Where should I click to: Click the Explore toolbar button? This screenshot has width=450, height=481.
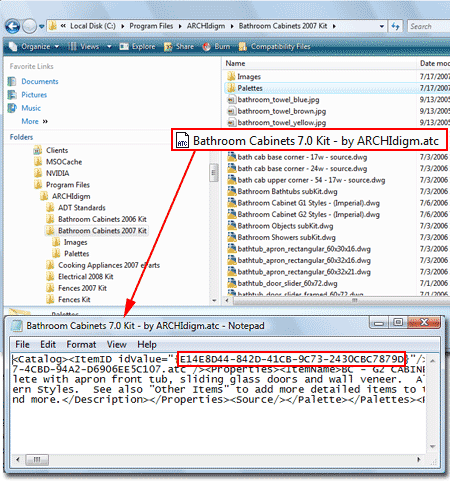[x=137, y=46]
